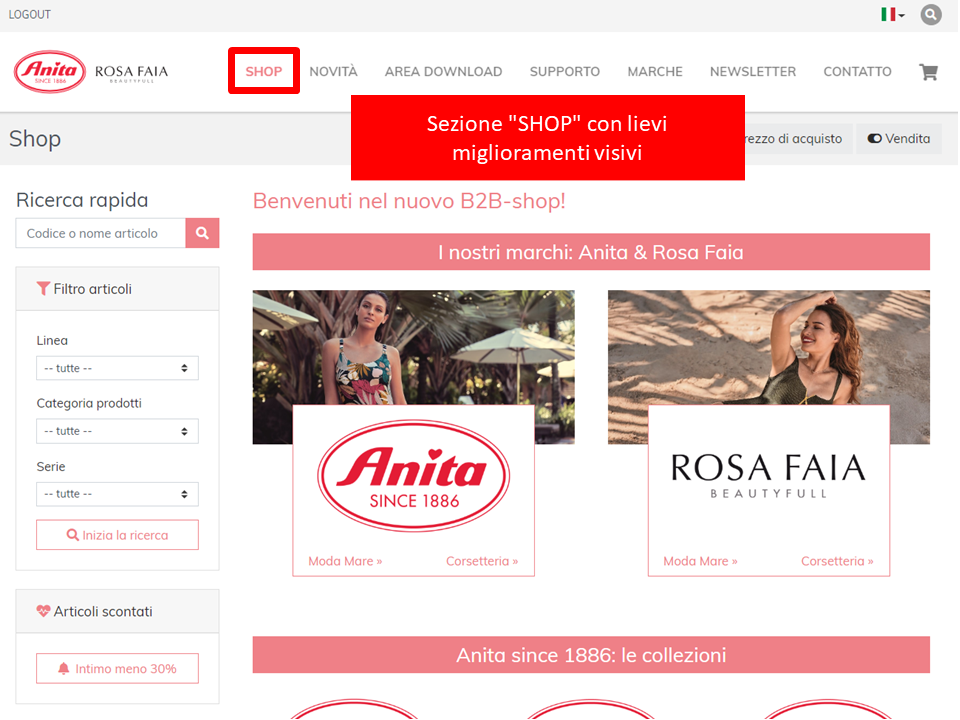Toggle the Vendita price switch
This screenshot has height=720, width=960.
[x=898, y=139]
